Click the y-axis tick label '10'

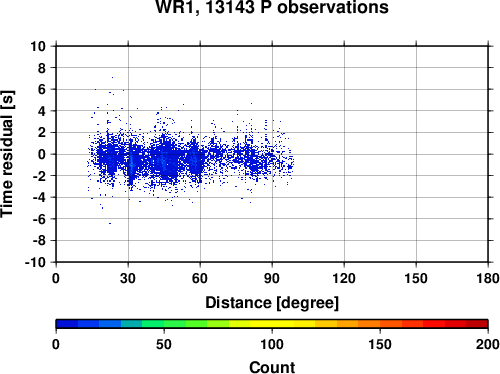(x=38, y=46)
